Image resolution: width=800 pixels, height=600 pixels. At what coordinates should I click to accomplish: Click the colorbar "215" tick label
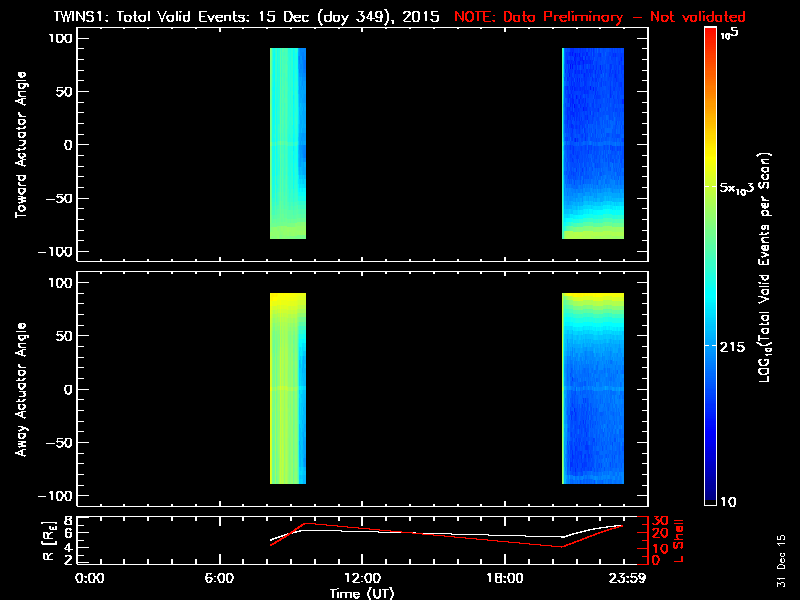pos(732,347)
